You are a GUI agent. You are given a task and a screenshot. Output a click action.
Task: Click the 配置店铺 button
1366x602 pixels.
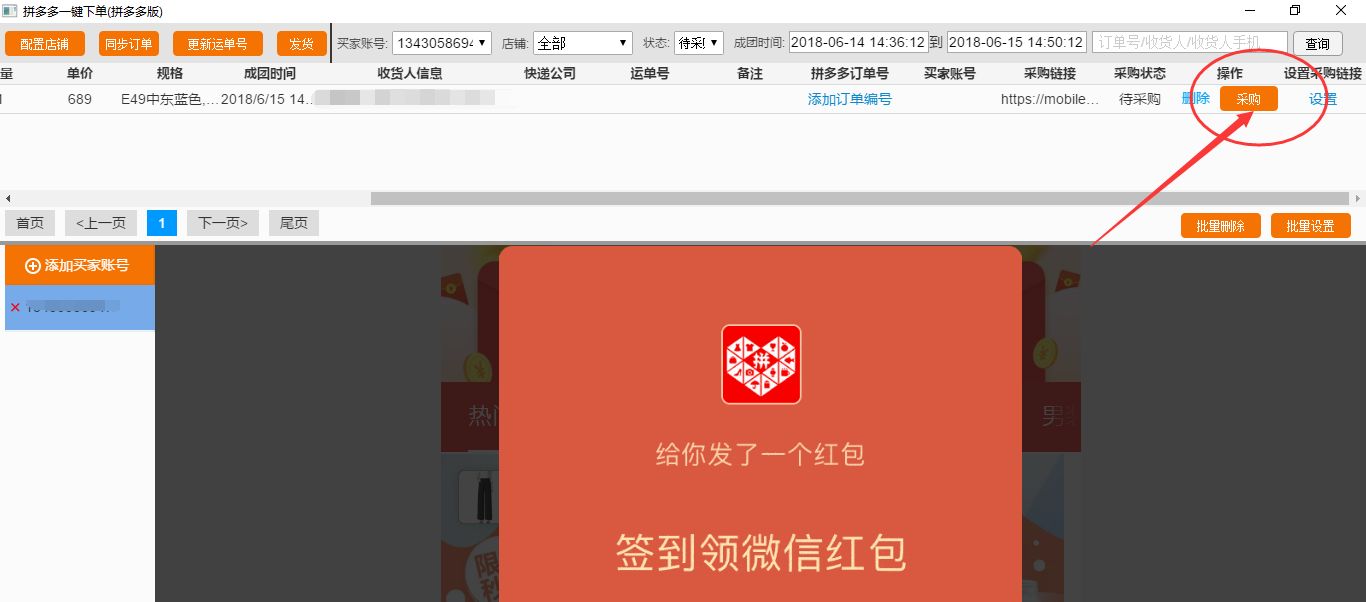coord(45,44)
